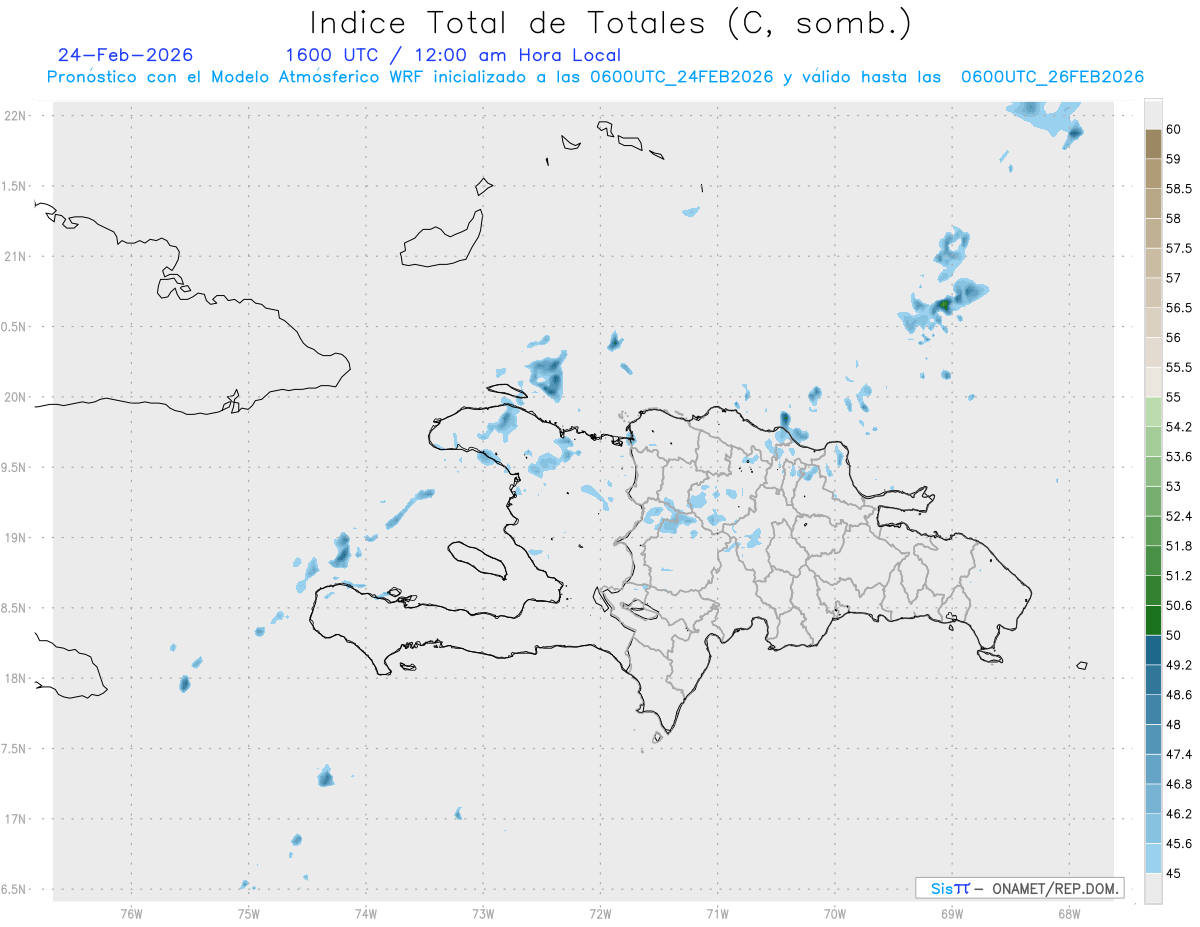
Task: Pick the dark blue swatch between 49.2 and 50
Action: click(1153, 650)
